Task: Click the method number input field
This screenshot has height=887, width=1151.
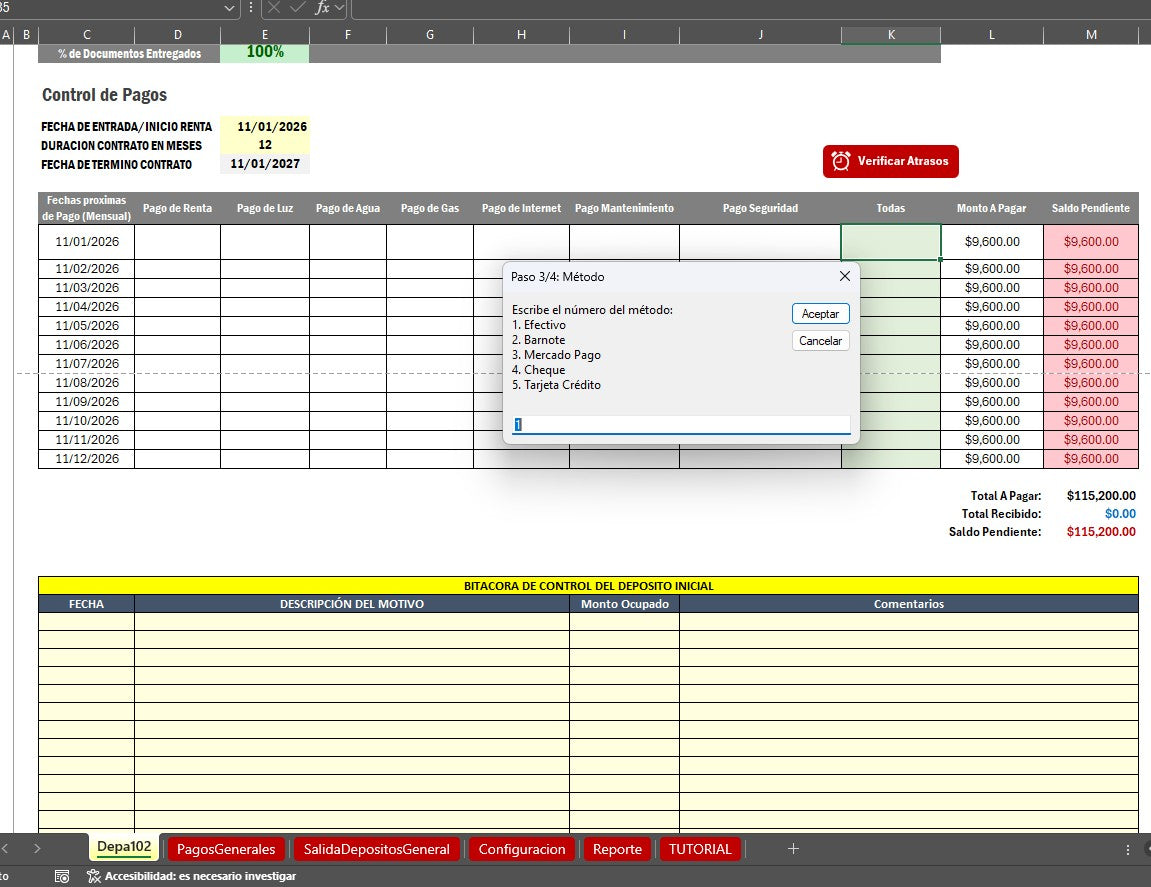Action: pyautogui.click(x=678, y=425)
